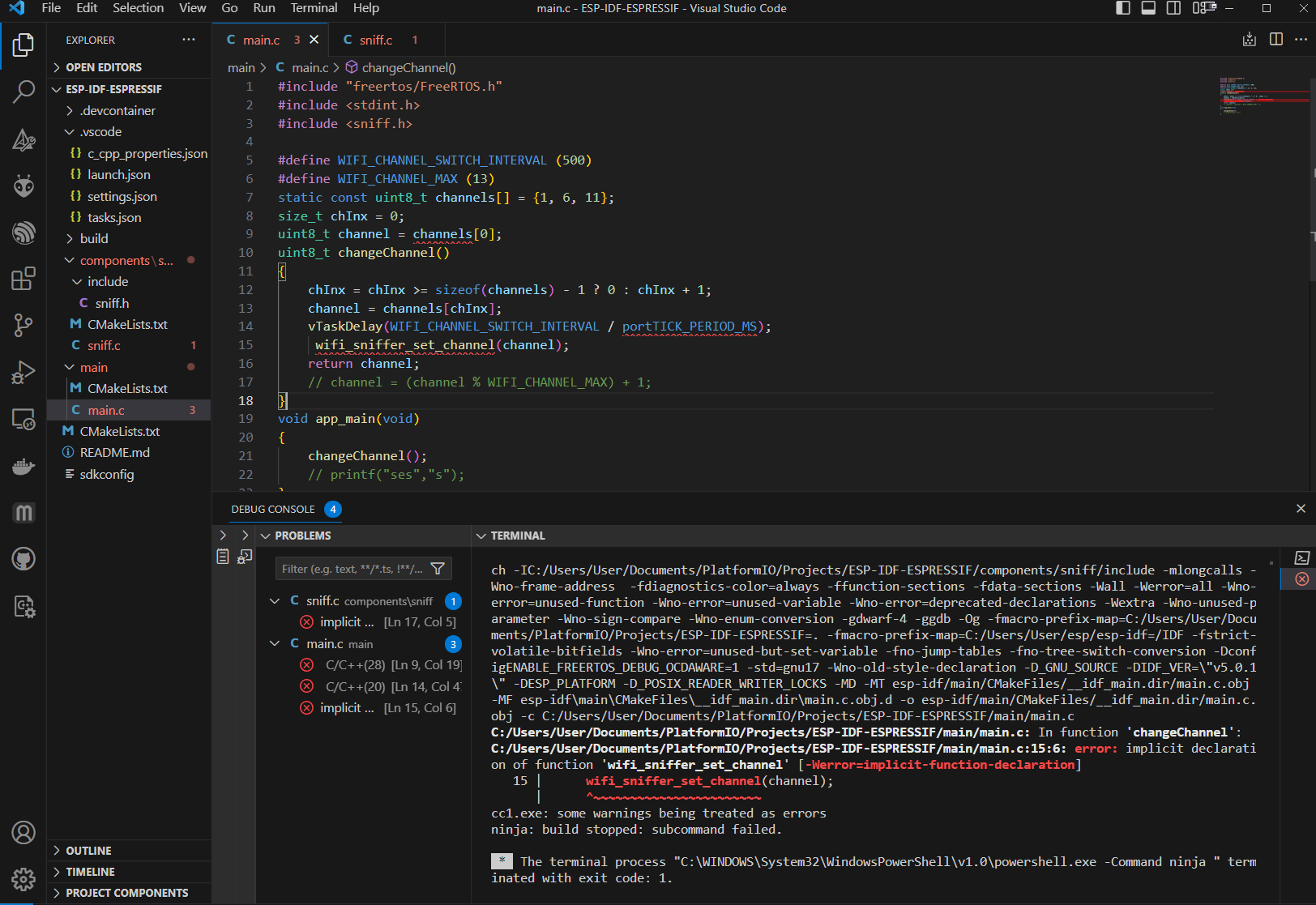This screenshot has width=1316, height=905.
Task: Expand the TIMELINE section
Action: pos(130,872)
